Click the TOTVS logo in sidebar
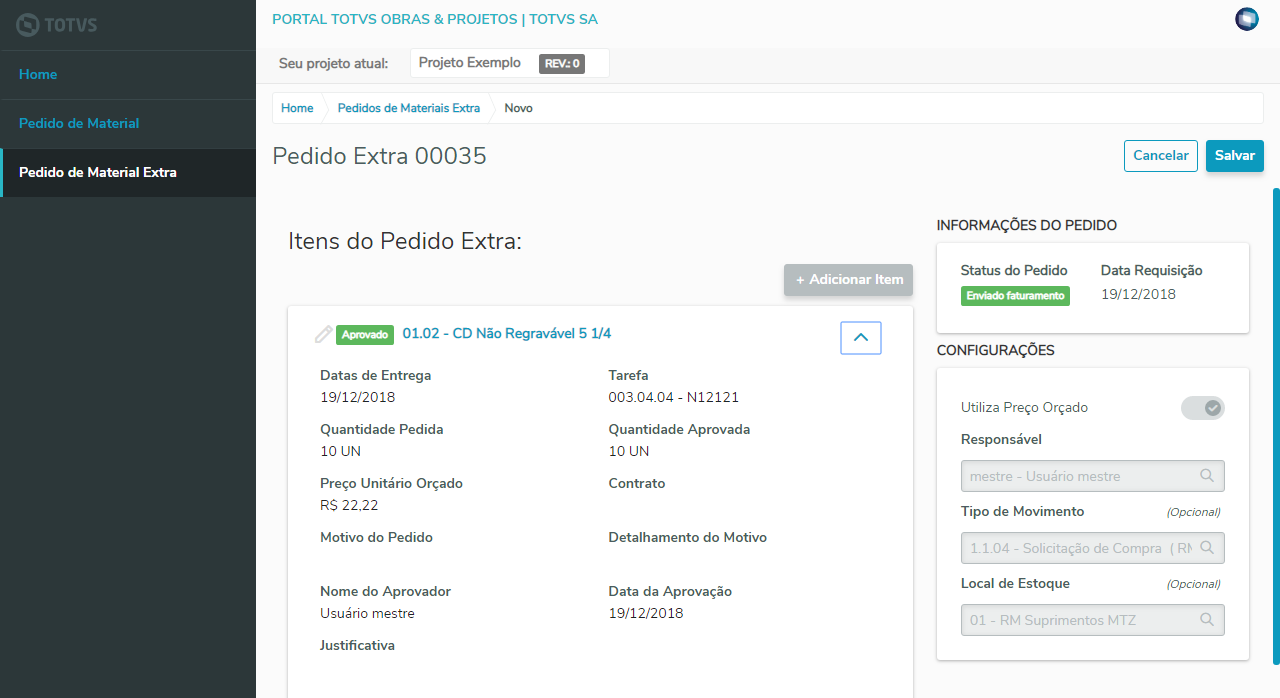The image size is (1280, 698). 57,25
